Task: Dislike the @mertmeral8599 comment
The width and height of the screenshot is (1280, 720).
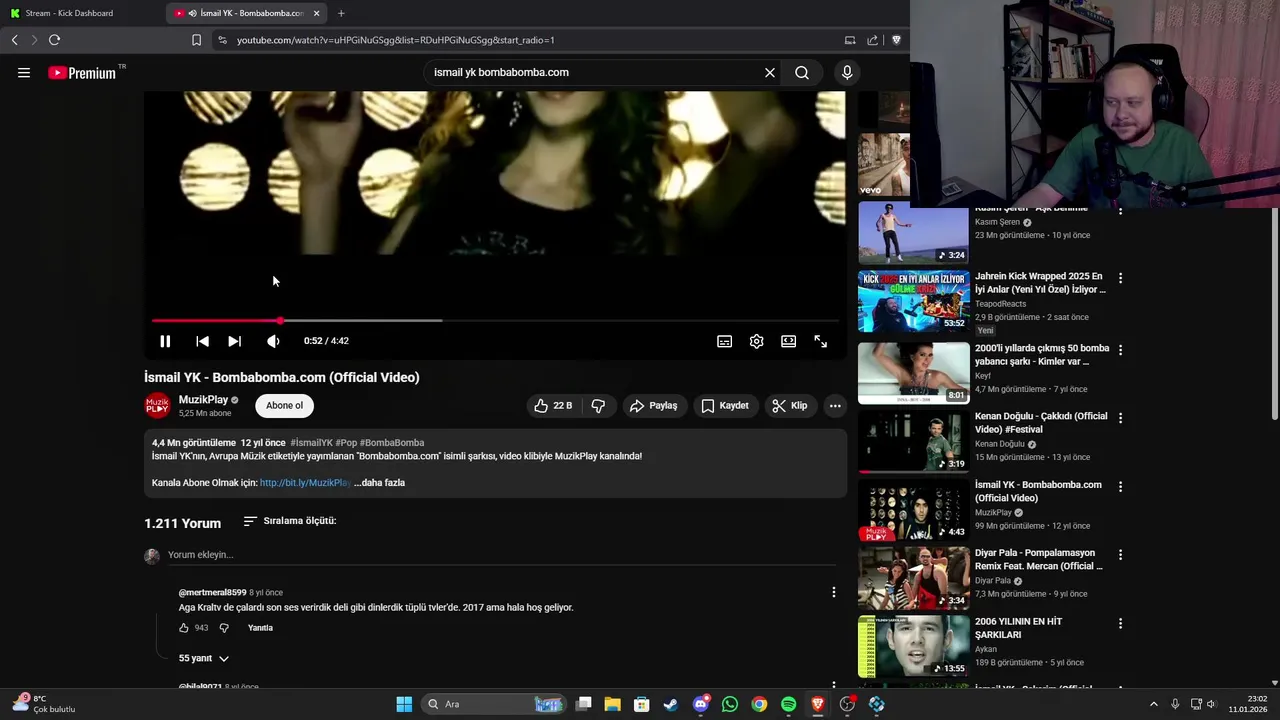Action: coord(224,628)
